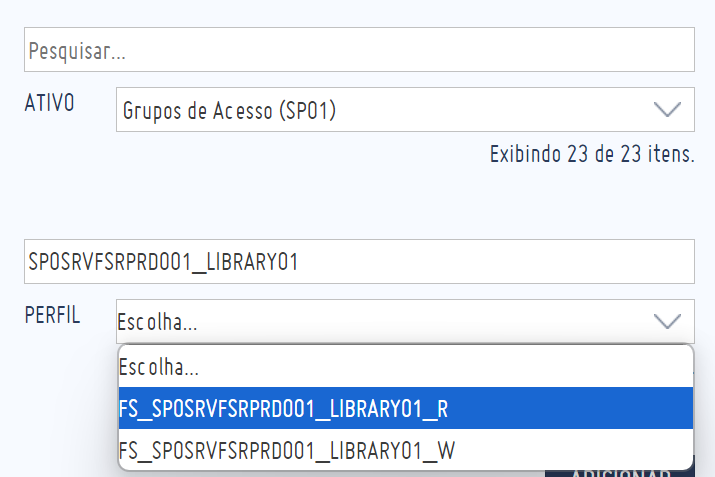Click the chevron arrow beside Grupos de Acesso

(x=667, y=109)
